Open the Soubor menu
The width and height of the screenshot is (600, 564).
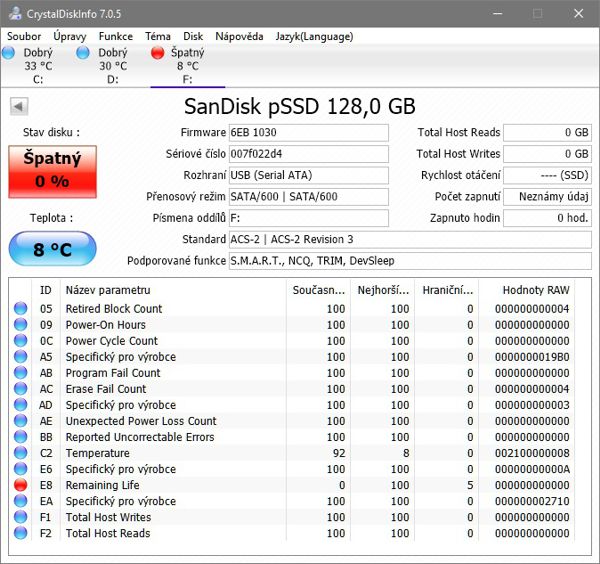click(x=24, y=36)
